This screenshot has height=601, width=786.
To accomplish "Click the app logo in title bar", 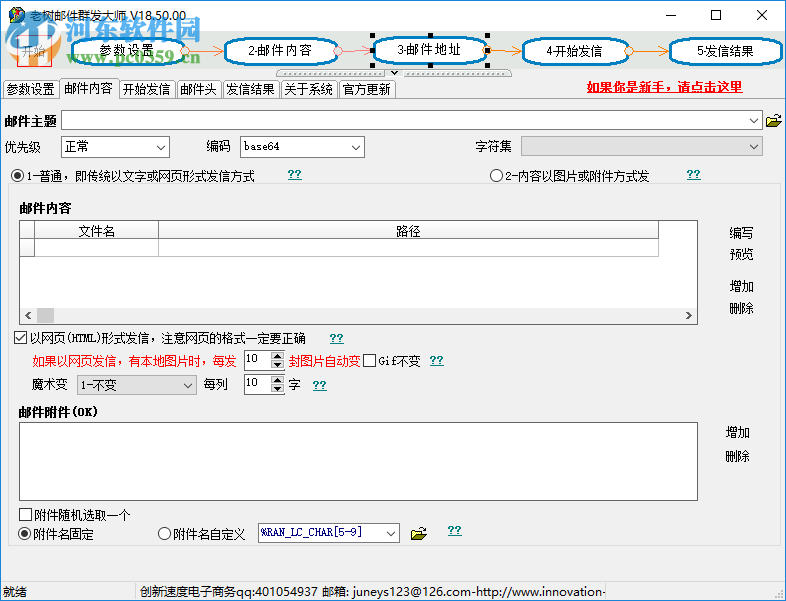I will [x=17, y=15].
